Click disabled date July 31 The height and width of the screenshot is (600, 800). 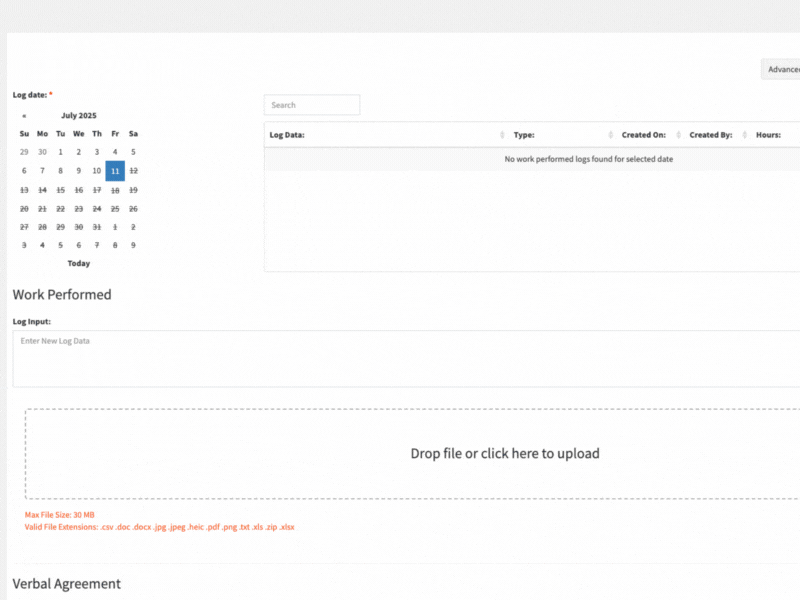(x=97, y=227)
